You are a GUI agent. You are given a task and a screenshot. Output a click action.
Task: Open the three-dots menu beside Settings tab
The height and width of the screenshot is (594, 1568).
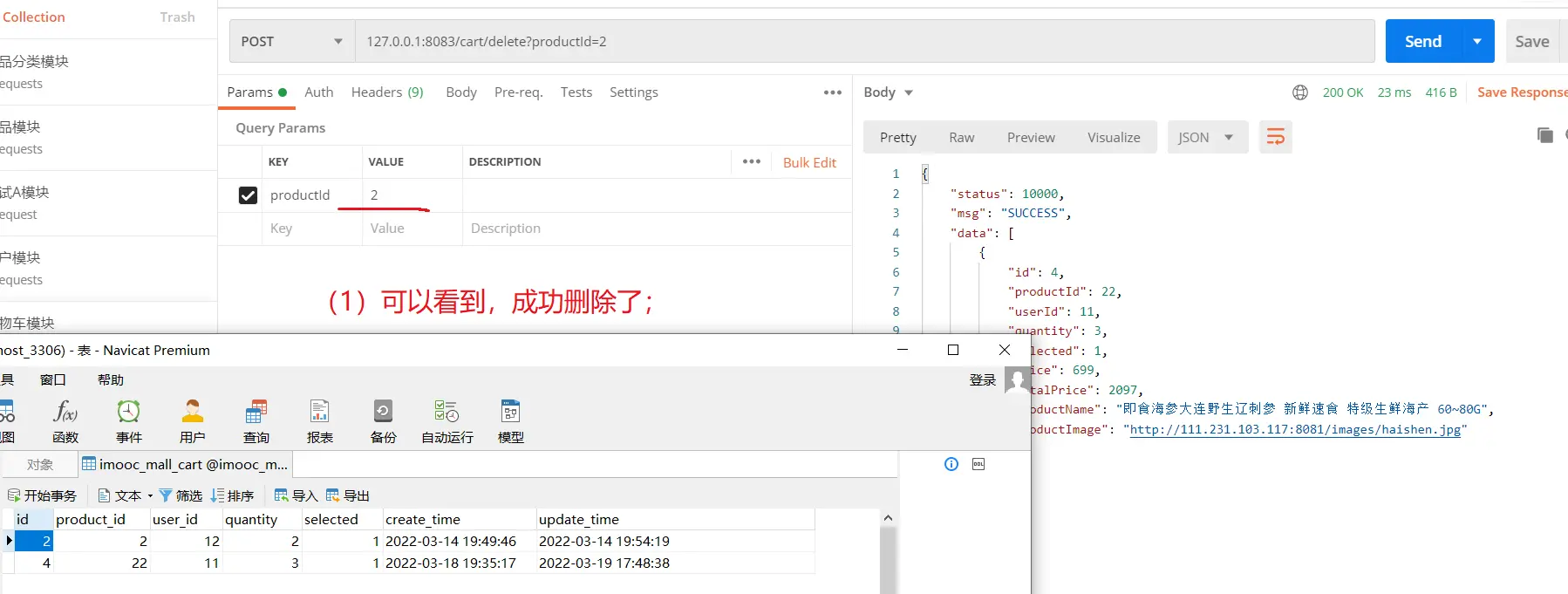[x=833, y=92]
